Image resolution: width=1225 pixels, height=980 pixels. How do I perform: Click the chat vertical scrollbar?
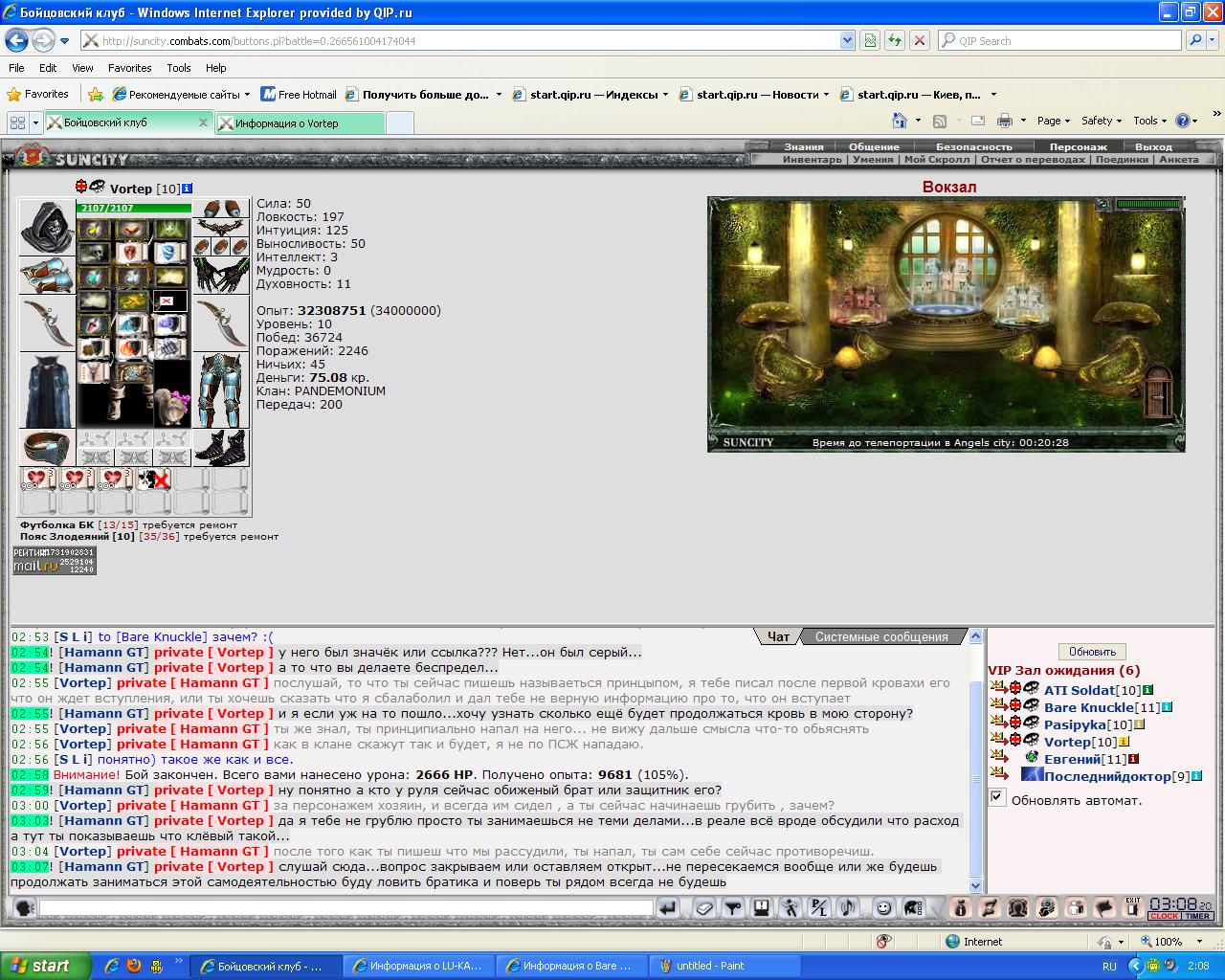point(975,761)
